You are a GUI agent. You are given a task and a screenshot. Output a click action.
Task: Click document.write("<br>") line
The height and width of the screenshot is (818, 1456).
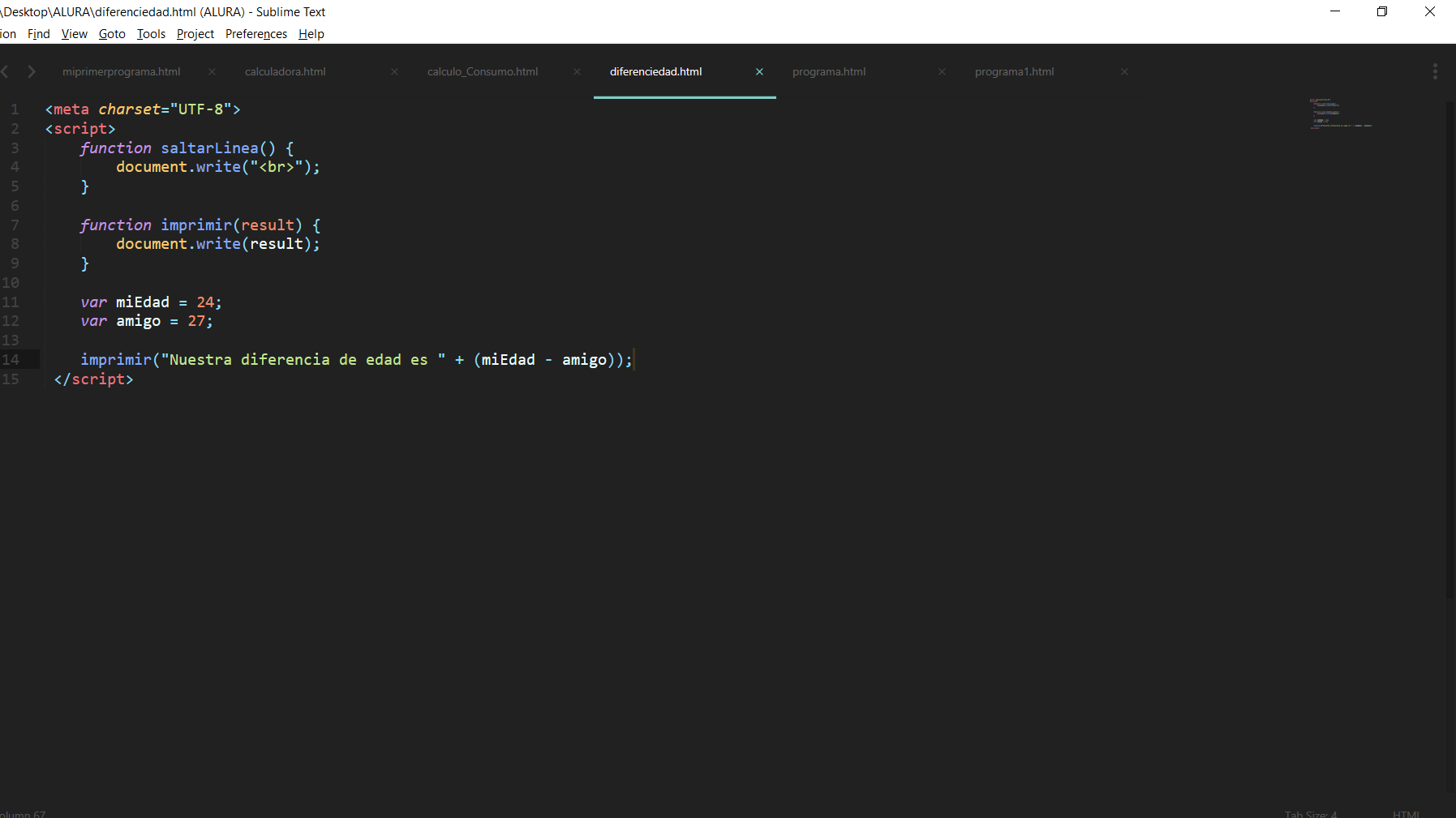coord(218,167)
